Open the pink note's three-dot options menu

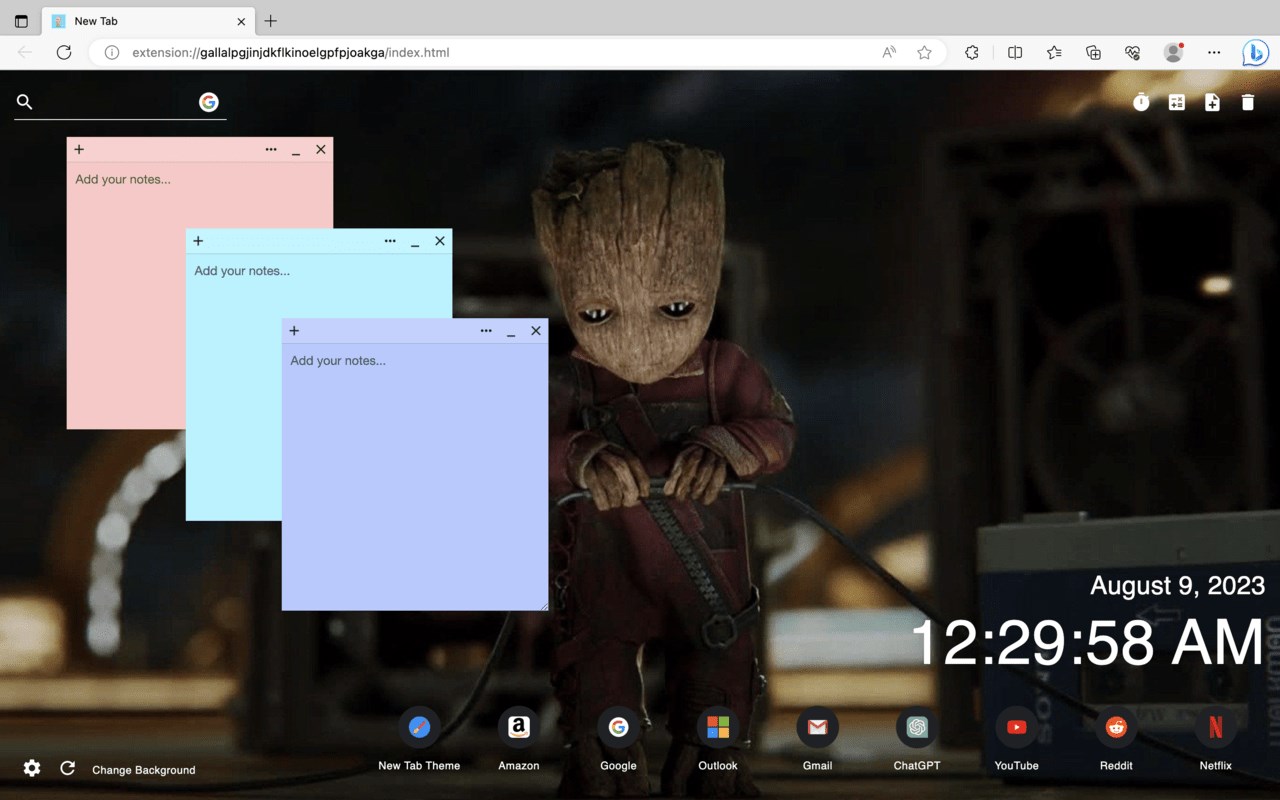(271, 150)
